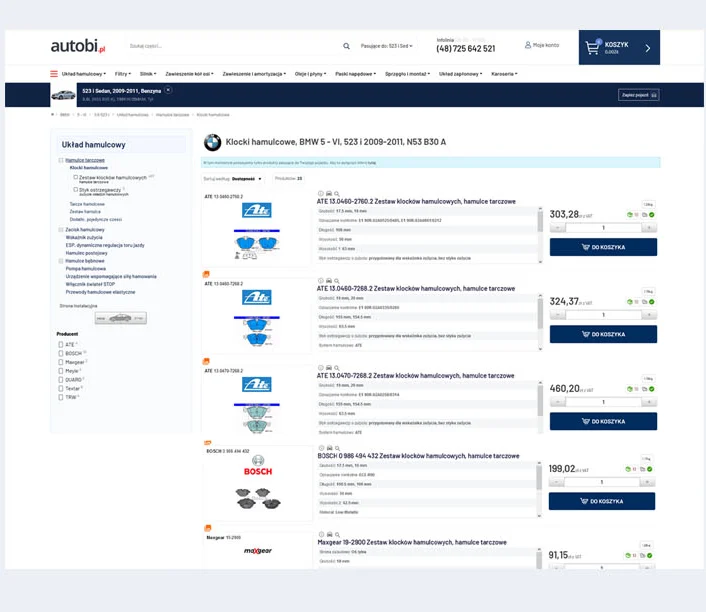The image size is (706, 612).
Task: Open the shopping cart (Koszyk) icon
Action: pyautogui.click(x=593, y=47)
